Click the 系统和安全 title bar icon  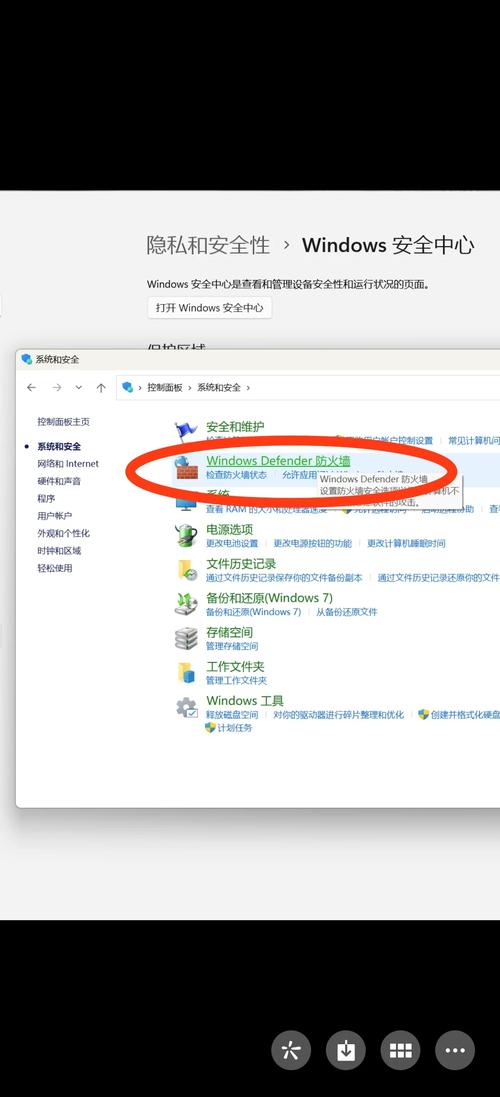point(27,359)
